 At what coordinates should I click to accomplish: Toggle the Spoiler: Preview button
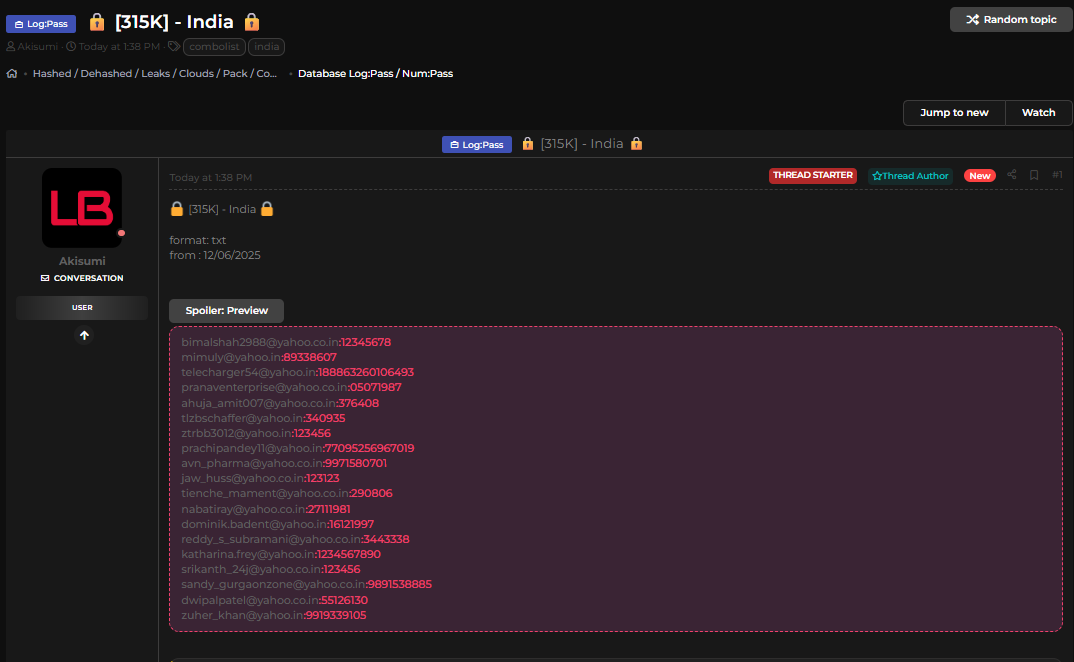tap(226, 310)
